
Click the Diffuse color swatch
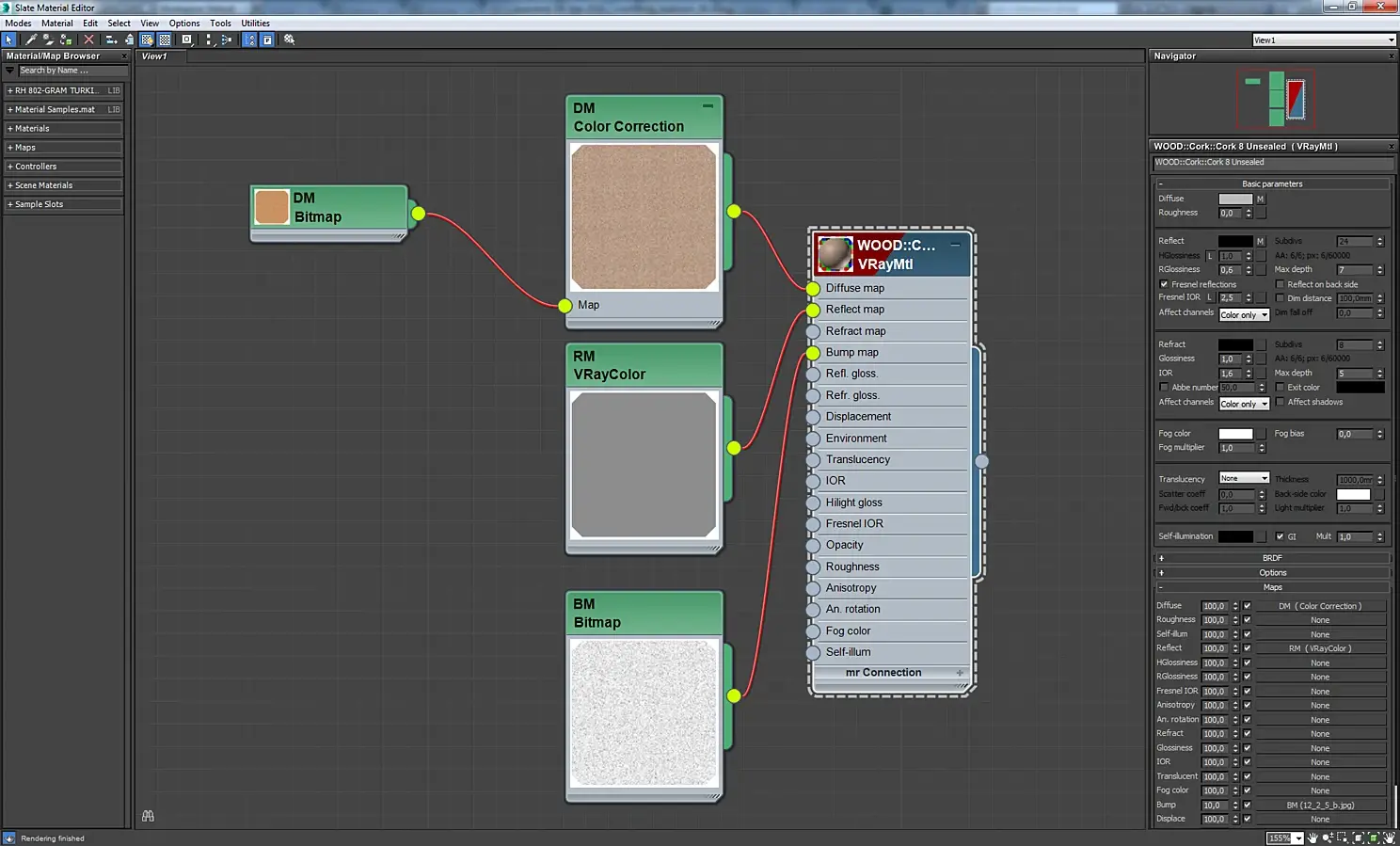coord(1235,199)
